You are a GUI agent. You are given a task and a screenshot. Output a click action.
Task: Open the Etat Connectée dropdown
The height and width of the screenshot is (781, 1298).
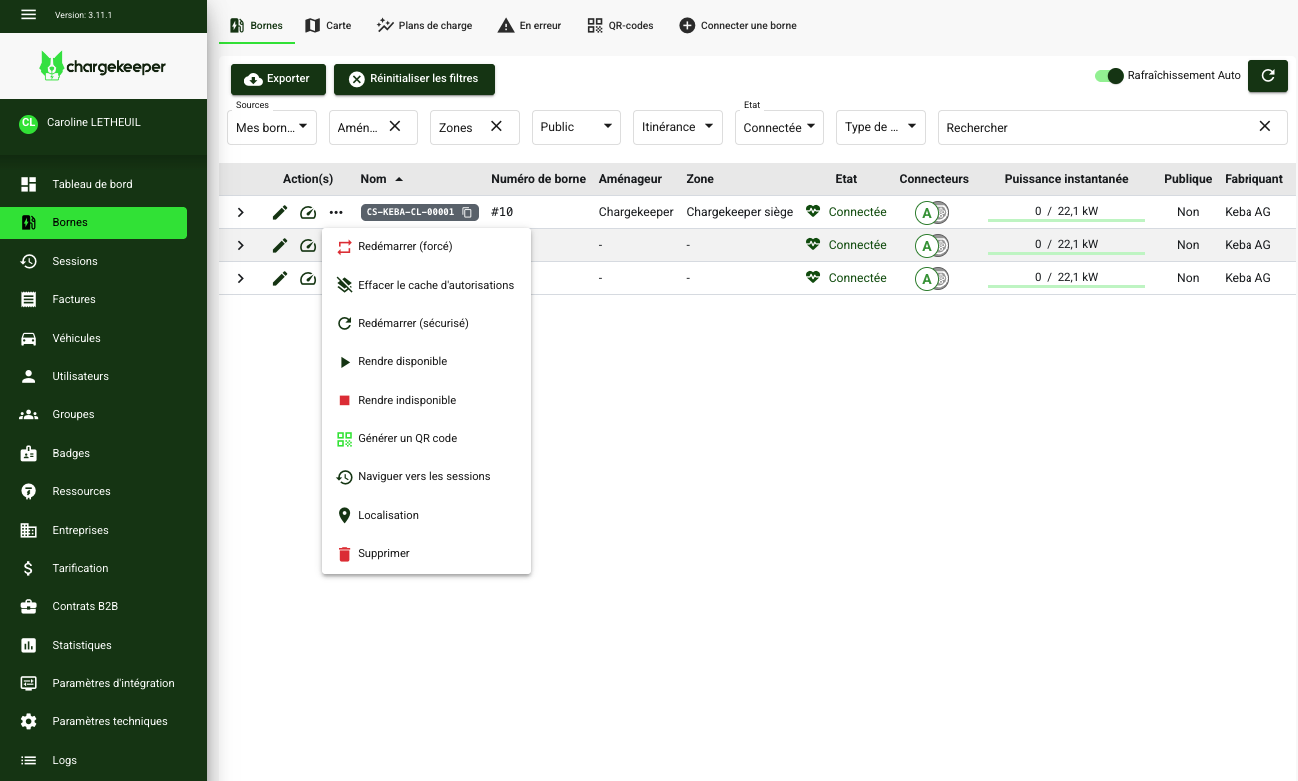pyautogui.click(x=779, y=127)
